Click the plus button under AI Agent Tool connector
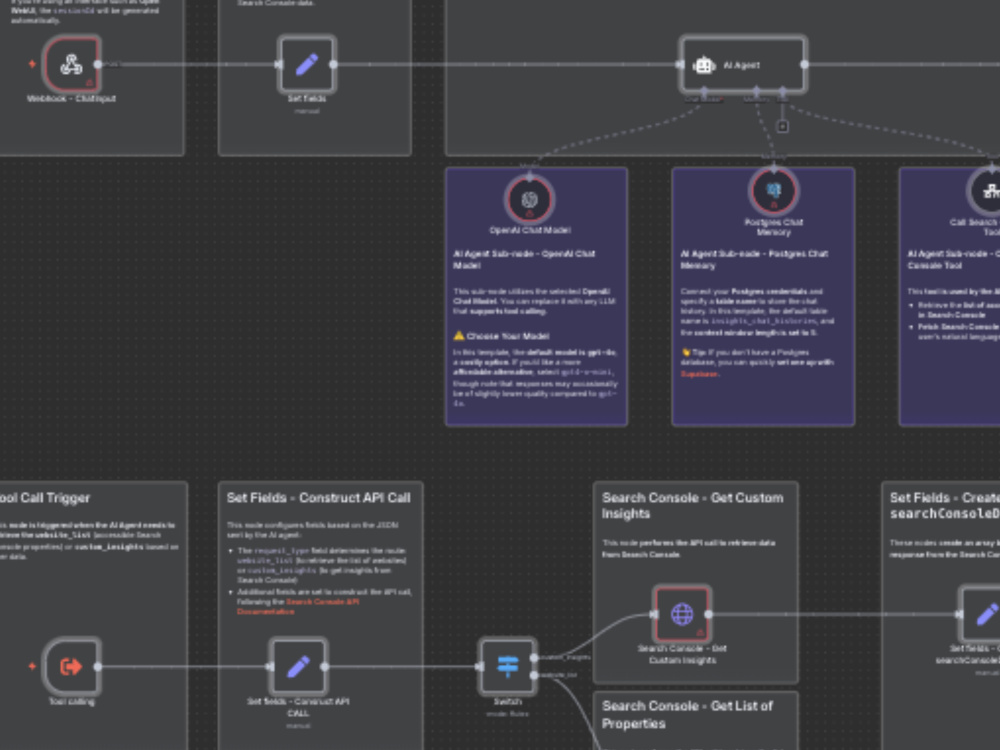Viewport: 1000px width, 750px height. [x=783, y=126]
